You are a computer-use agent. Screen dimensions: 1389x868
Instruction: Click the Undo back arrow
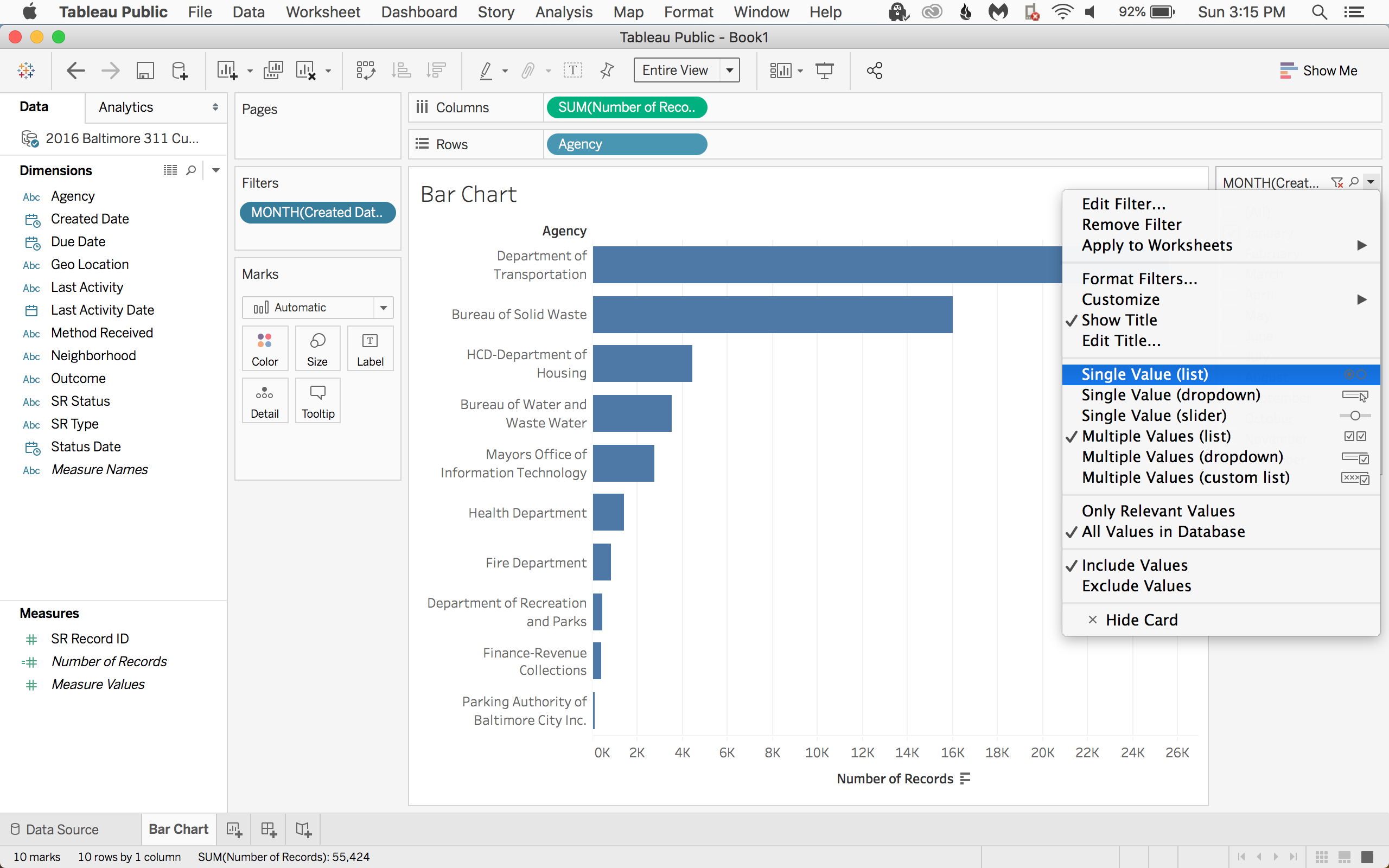coord(75,71)
